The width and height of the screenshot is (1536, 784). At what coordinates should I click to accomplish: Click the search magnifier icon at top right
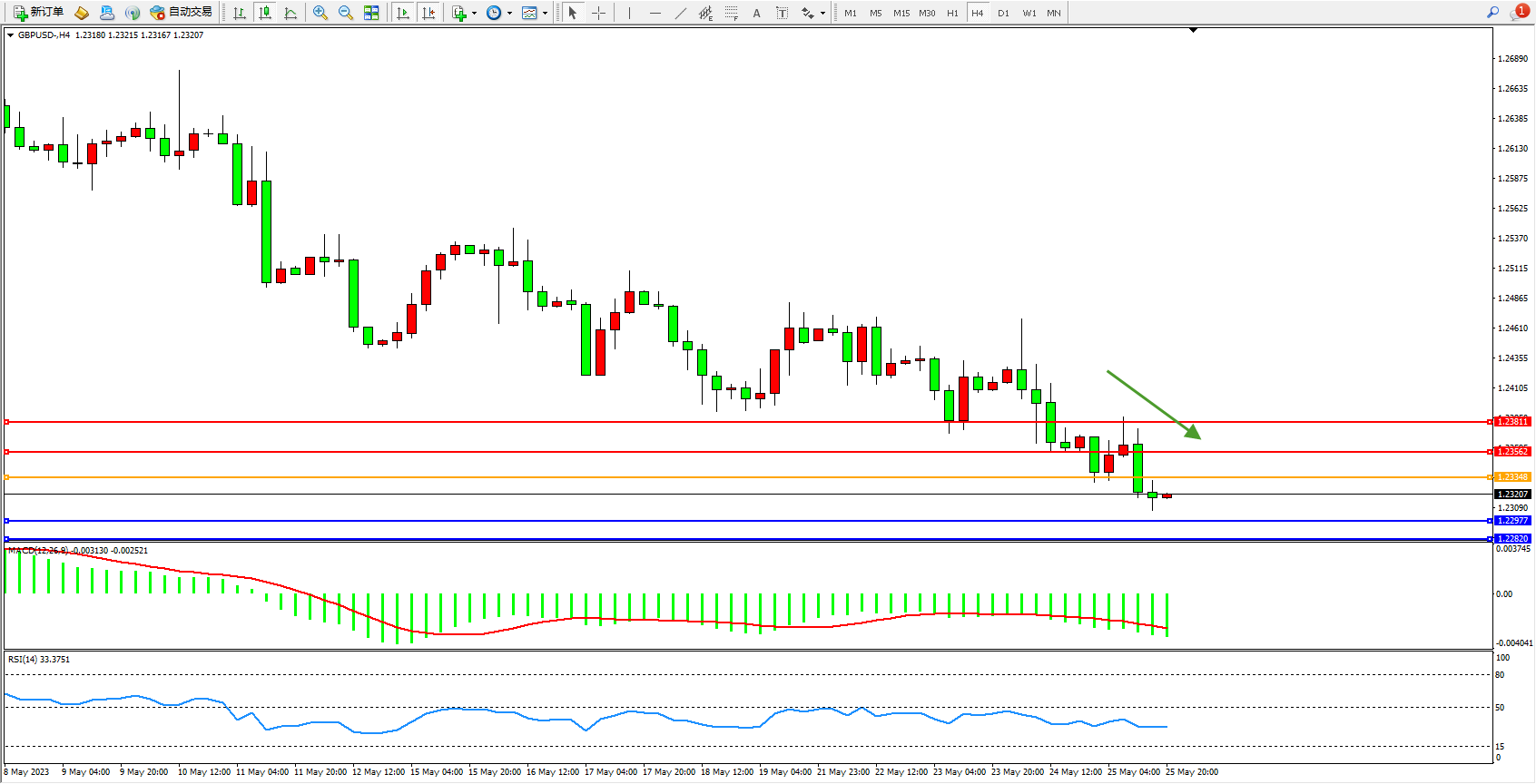[x=1493, y=13]
